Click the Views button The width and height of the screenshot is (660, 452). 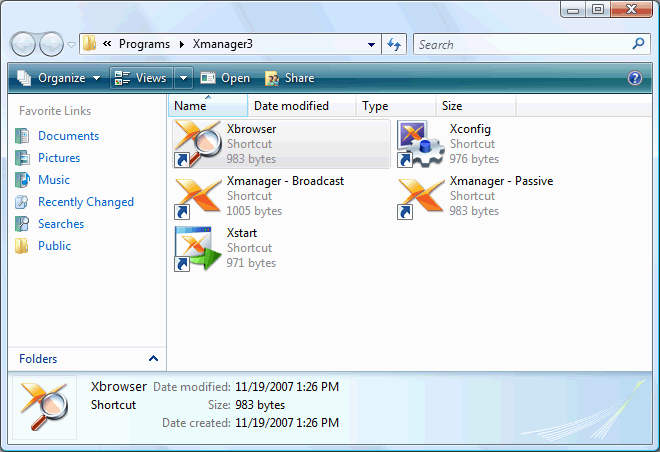tap(141, 78)
